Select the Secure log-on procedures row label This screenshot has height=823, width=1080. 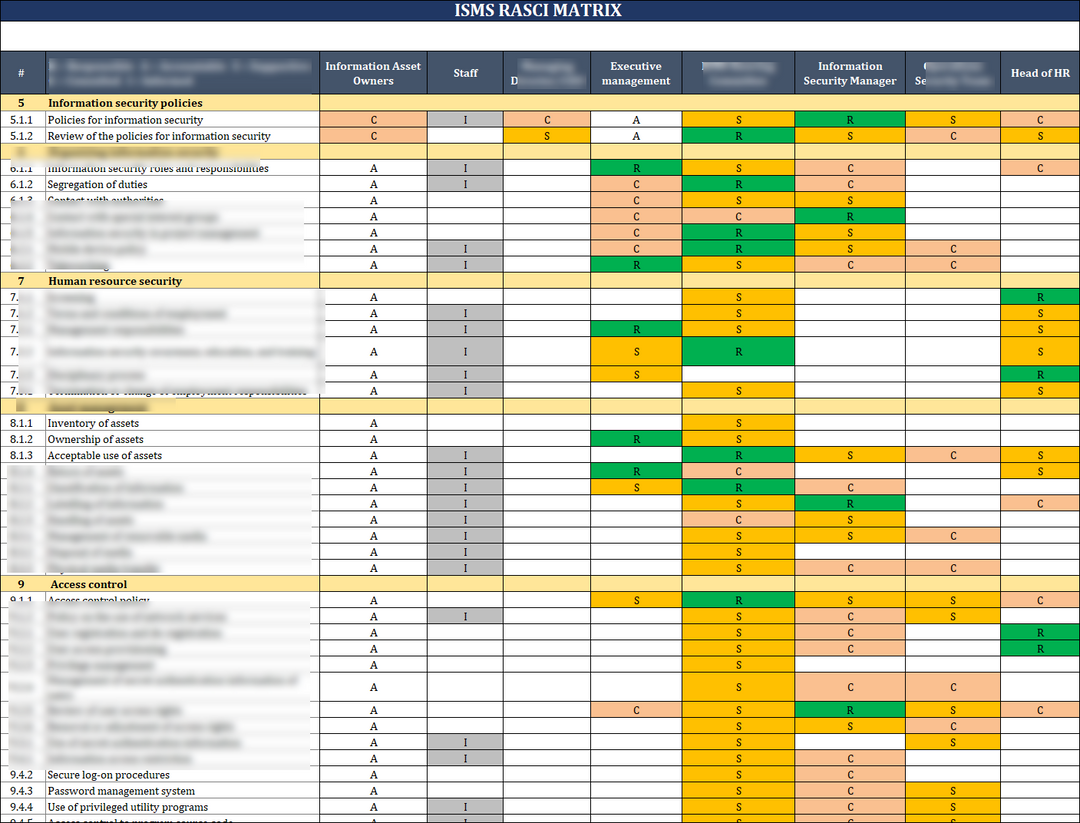(110, 774)
